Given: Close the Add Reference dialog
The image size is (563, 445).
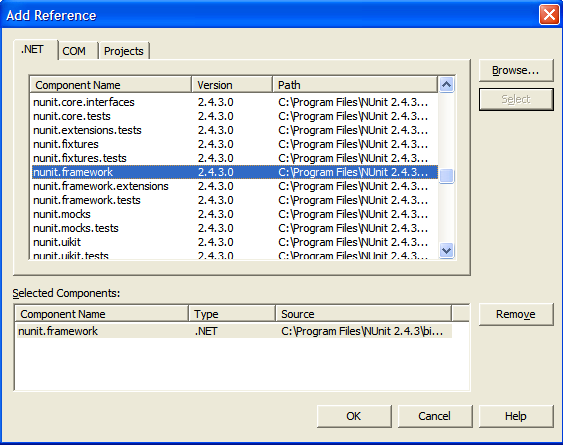Looking at the screenshot, I should 549,15.
